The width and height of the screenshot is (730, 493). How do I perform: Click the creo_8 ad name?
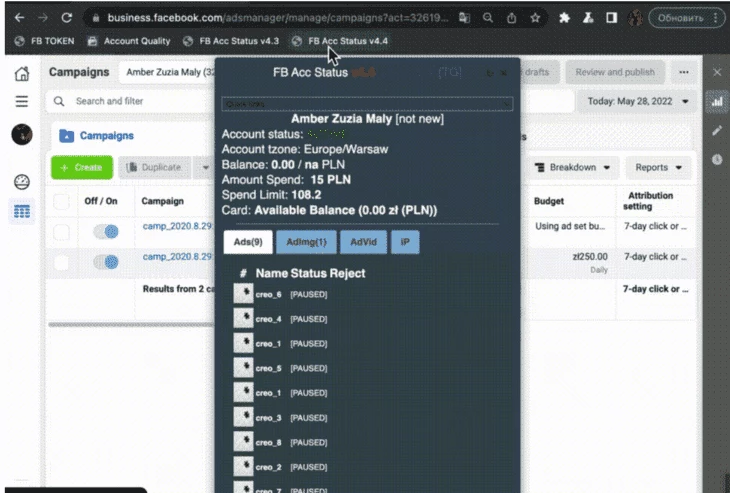click(x=268, y=442)
